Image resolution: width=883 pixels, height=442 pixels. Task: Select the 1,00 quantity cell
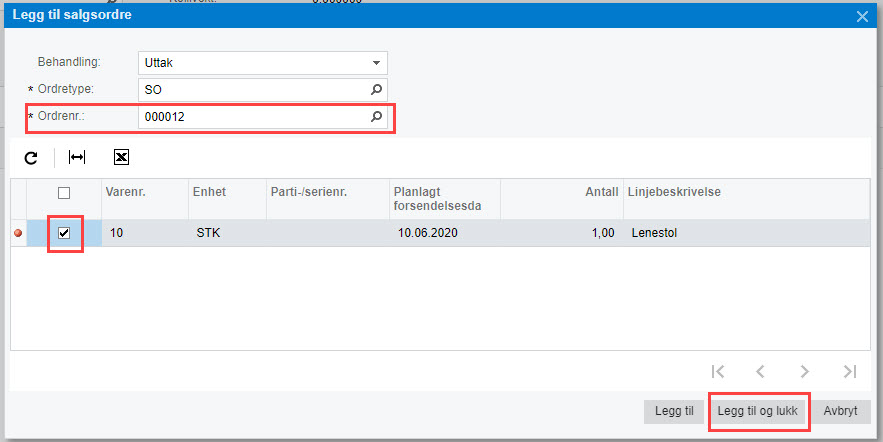(x=561, y=233)
